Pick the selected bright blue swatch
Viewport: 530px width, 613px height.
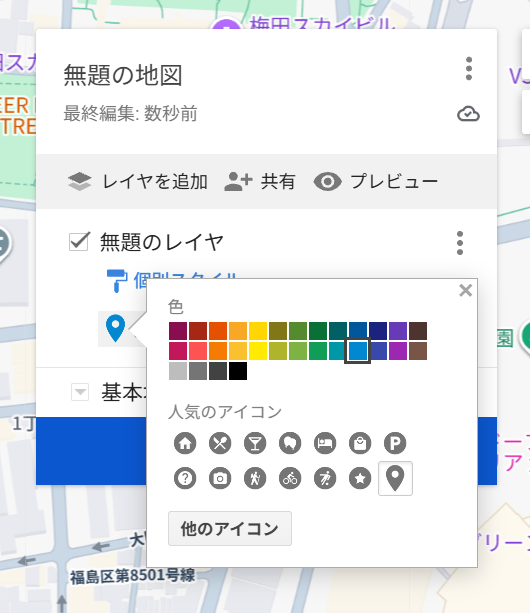(358, 351)
